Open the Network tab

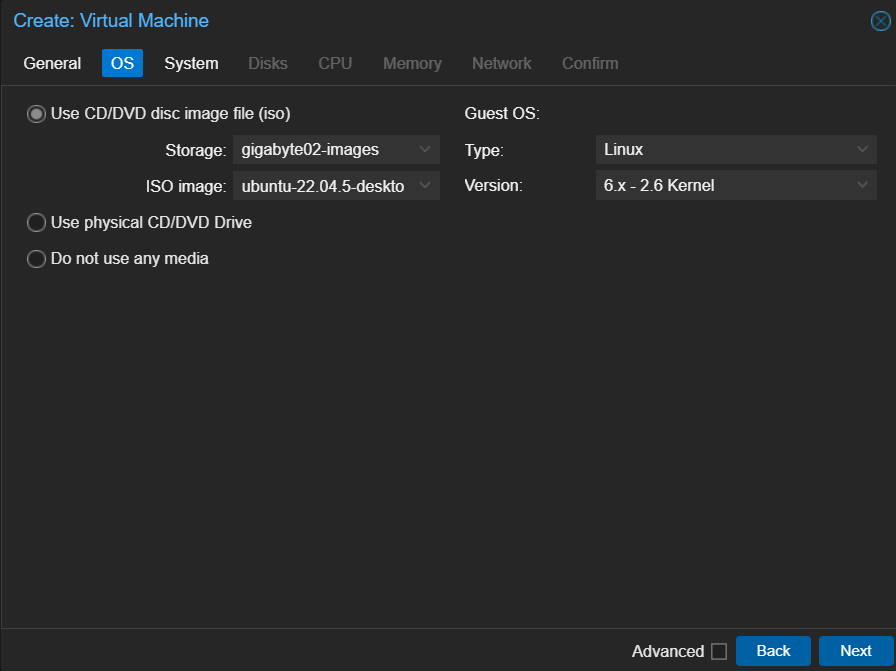pyautogui.click(x=501, y=63)
